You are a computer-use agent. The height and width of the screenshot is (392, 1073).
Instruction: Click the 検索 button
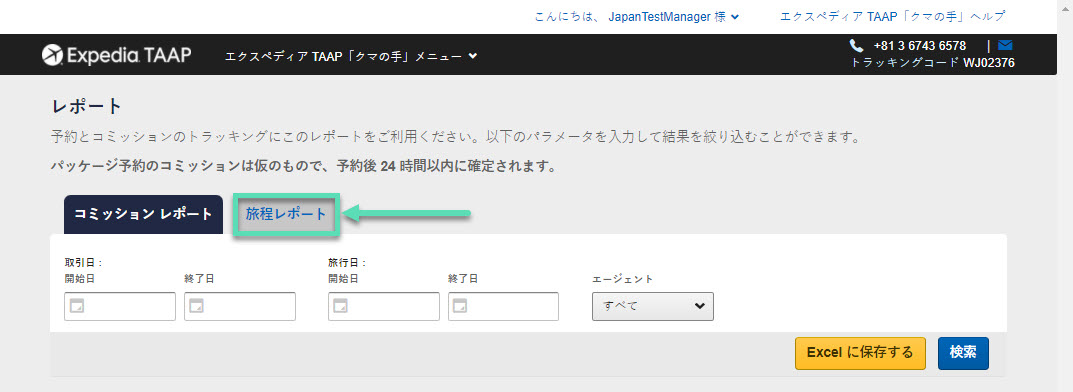pyautogui.click(x=963, y=353)
